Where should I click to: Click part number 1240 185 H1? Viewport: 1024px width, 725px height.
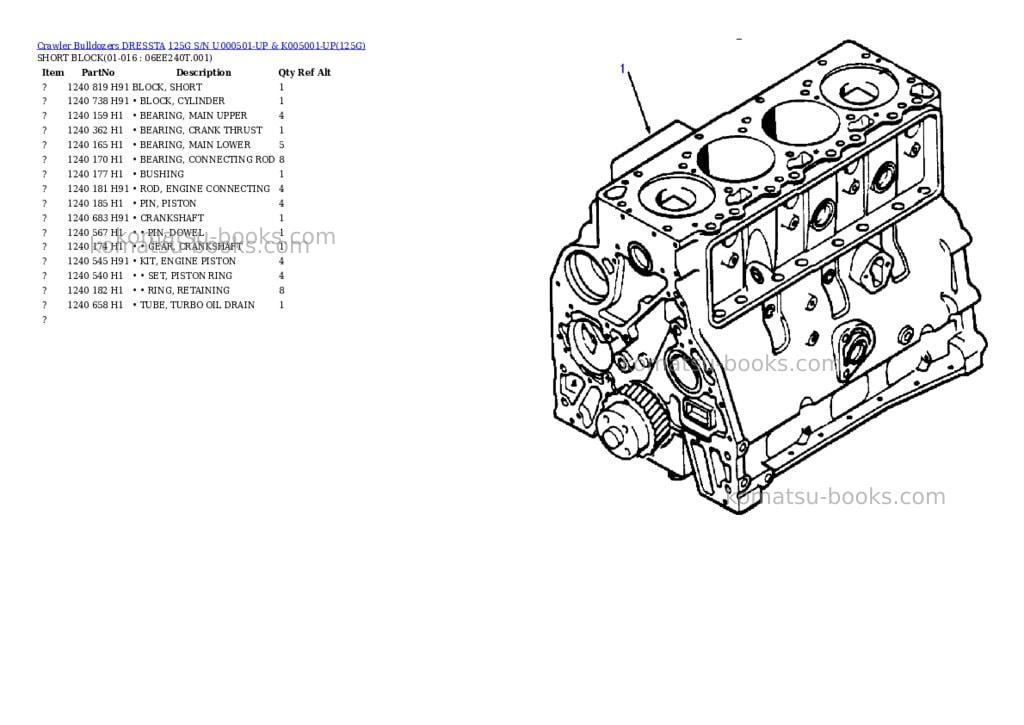point(95,204)
